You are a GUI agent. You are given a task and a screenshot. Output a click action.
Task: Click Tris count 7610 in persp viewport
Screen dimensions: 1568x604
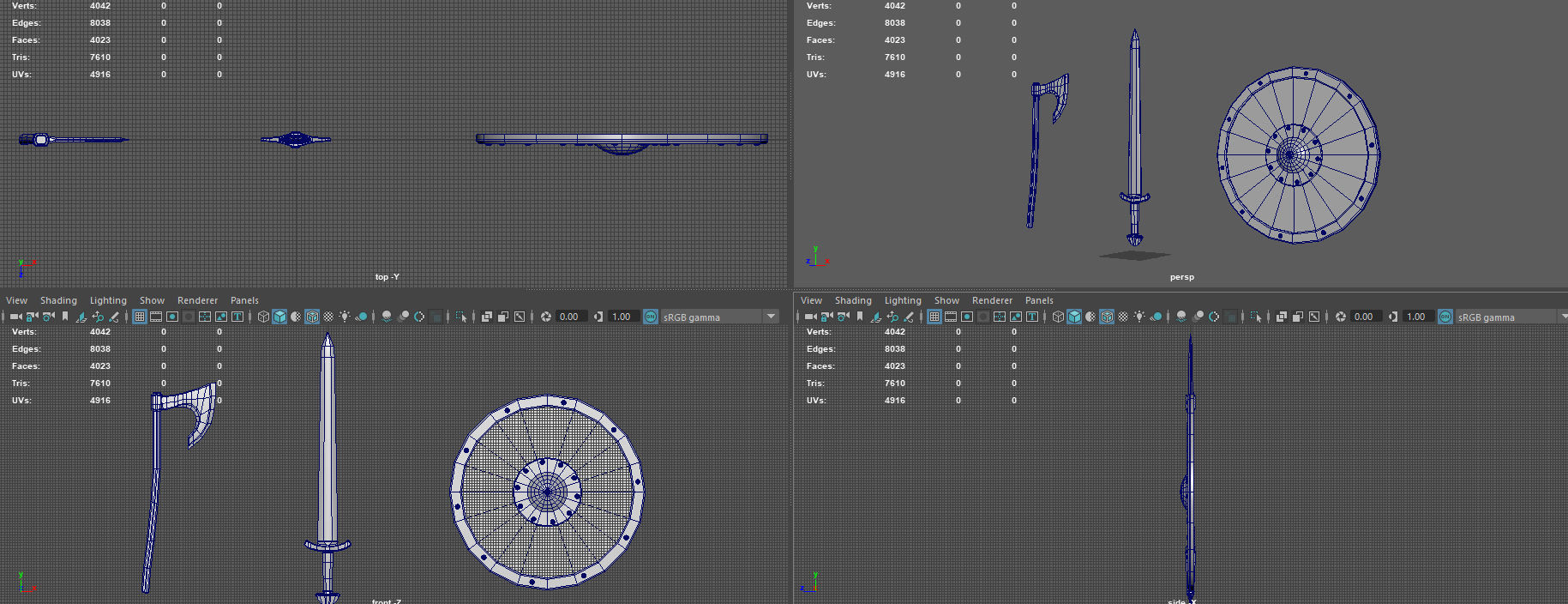(x=895, y=57)
